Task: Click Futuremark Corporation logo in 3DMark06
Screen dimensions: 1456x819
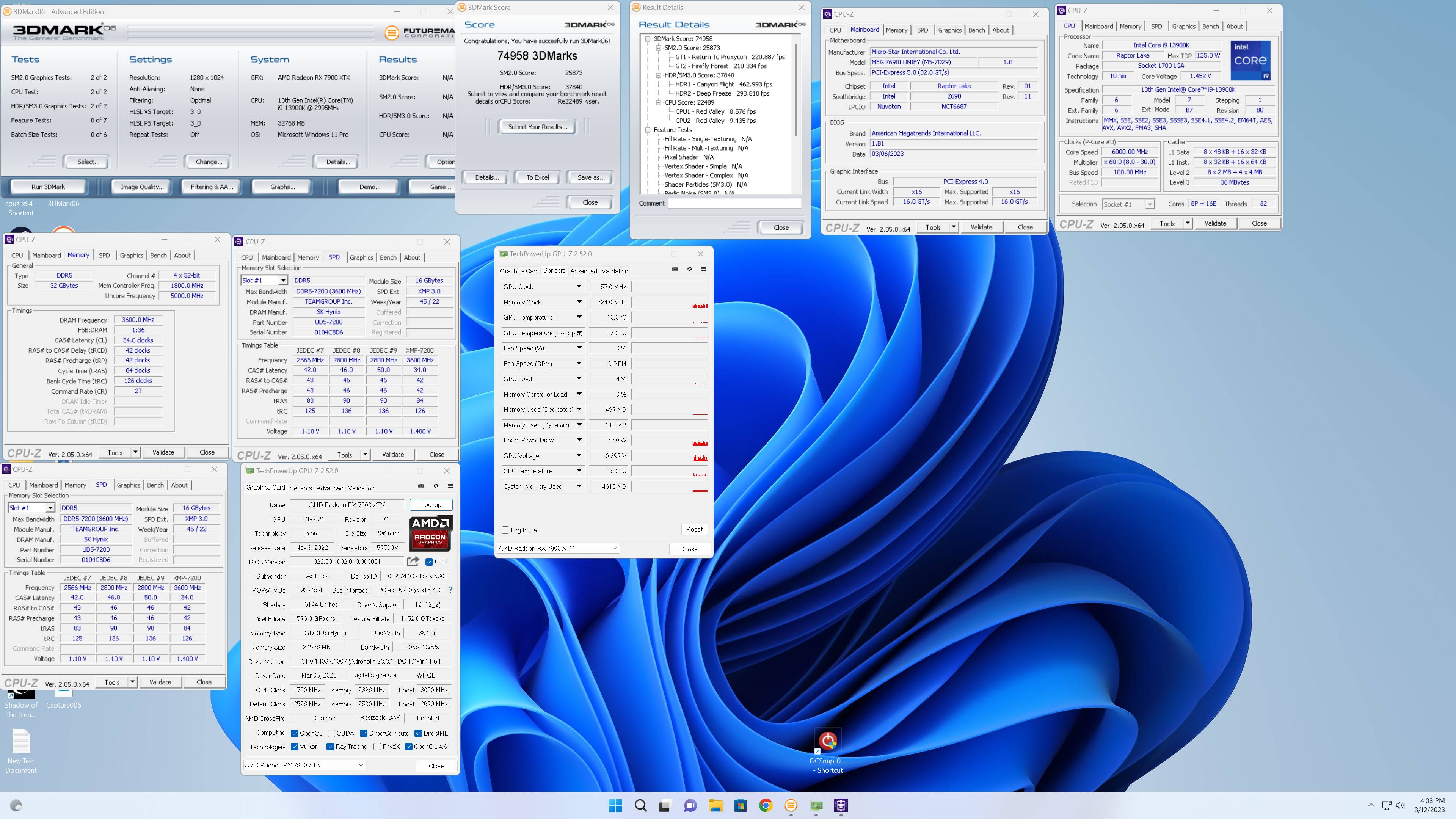Action: click(x=419, y=33)
